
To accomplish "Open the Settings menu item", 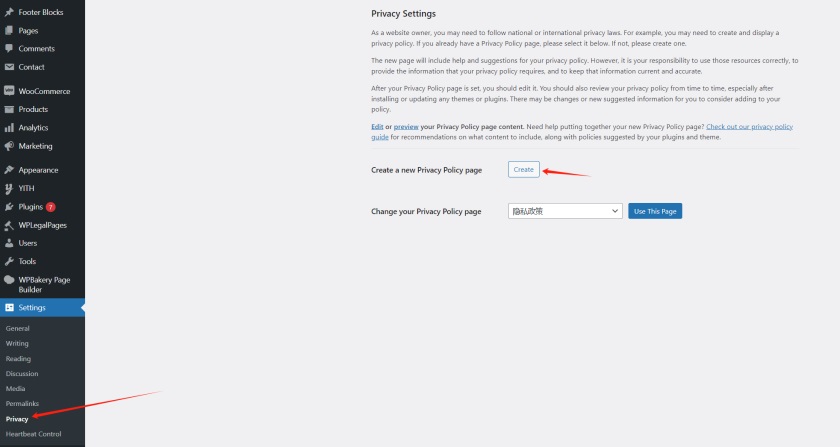I will point(42,308).
